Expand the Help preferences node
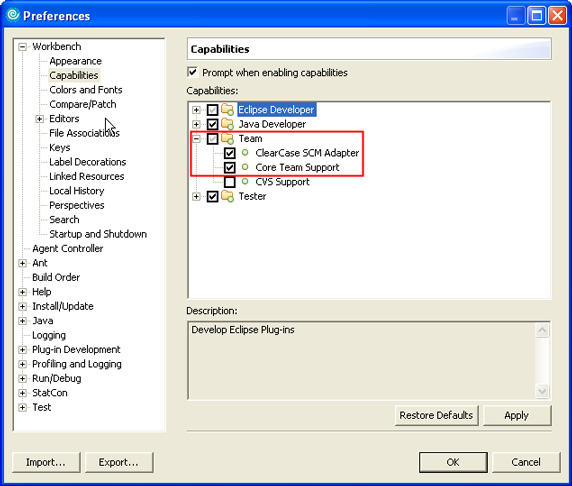 click(x=23, y=292)
